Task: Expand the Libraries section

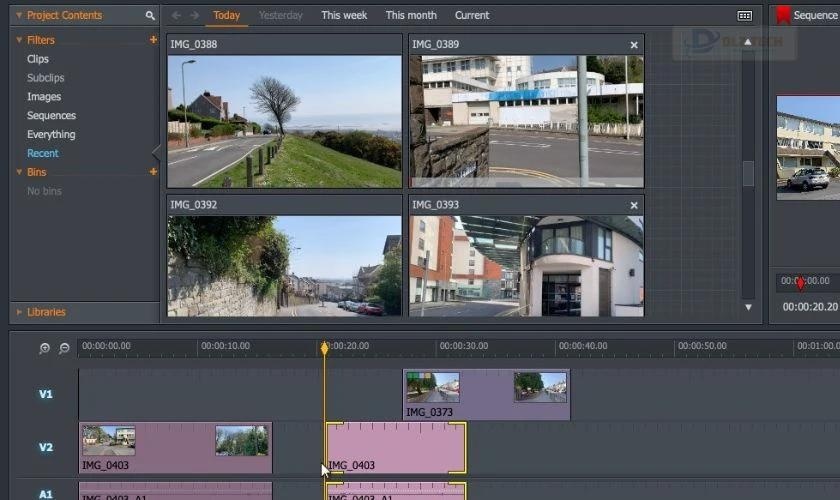Action: [19, 312]
